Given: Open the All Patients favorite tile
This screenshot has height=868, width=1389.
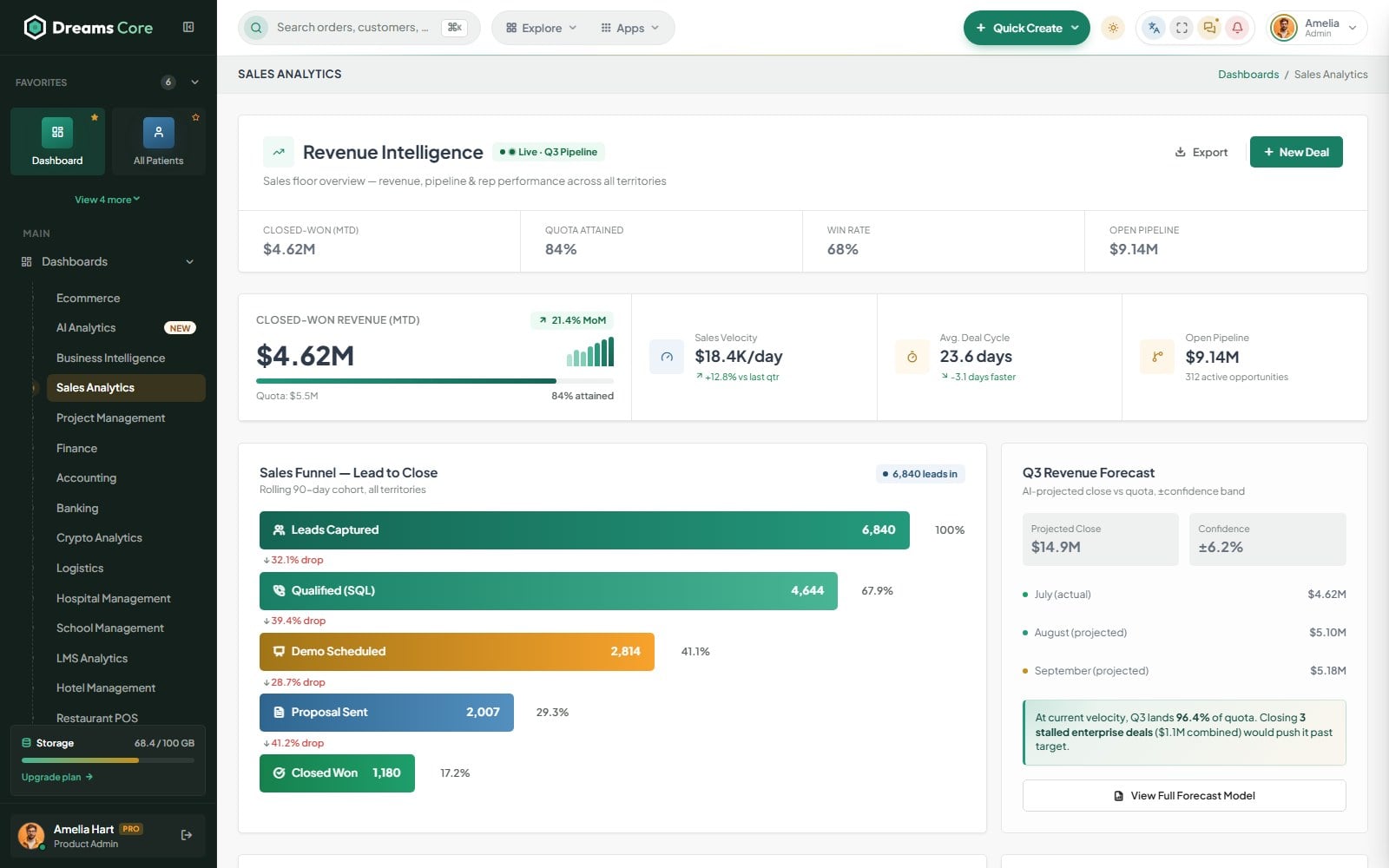Looking at the screenshot, I should click(159, 141).
